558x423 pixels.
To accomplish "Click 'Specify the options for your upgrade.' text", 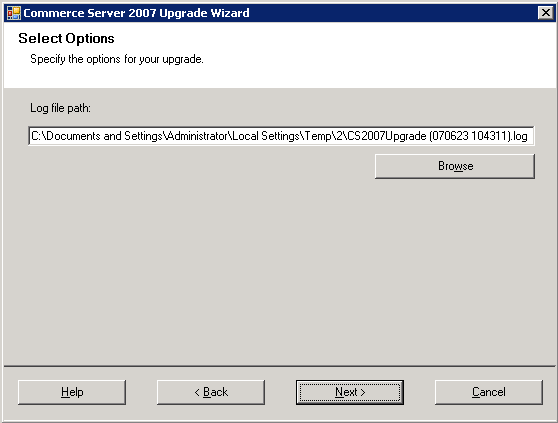I will [x=117, y=59].
